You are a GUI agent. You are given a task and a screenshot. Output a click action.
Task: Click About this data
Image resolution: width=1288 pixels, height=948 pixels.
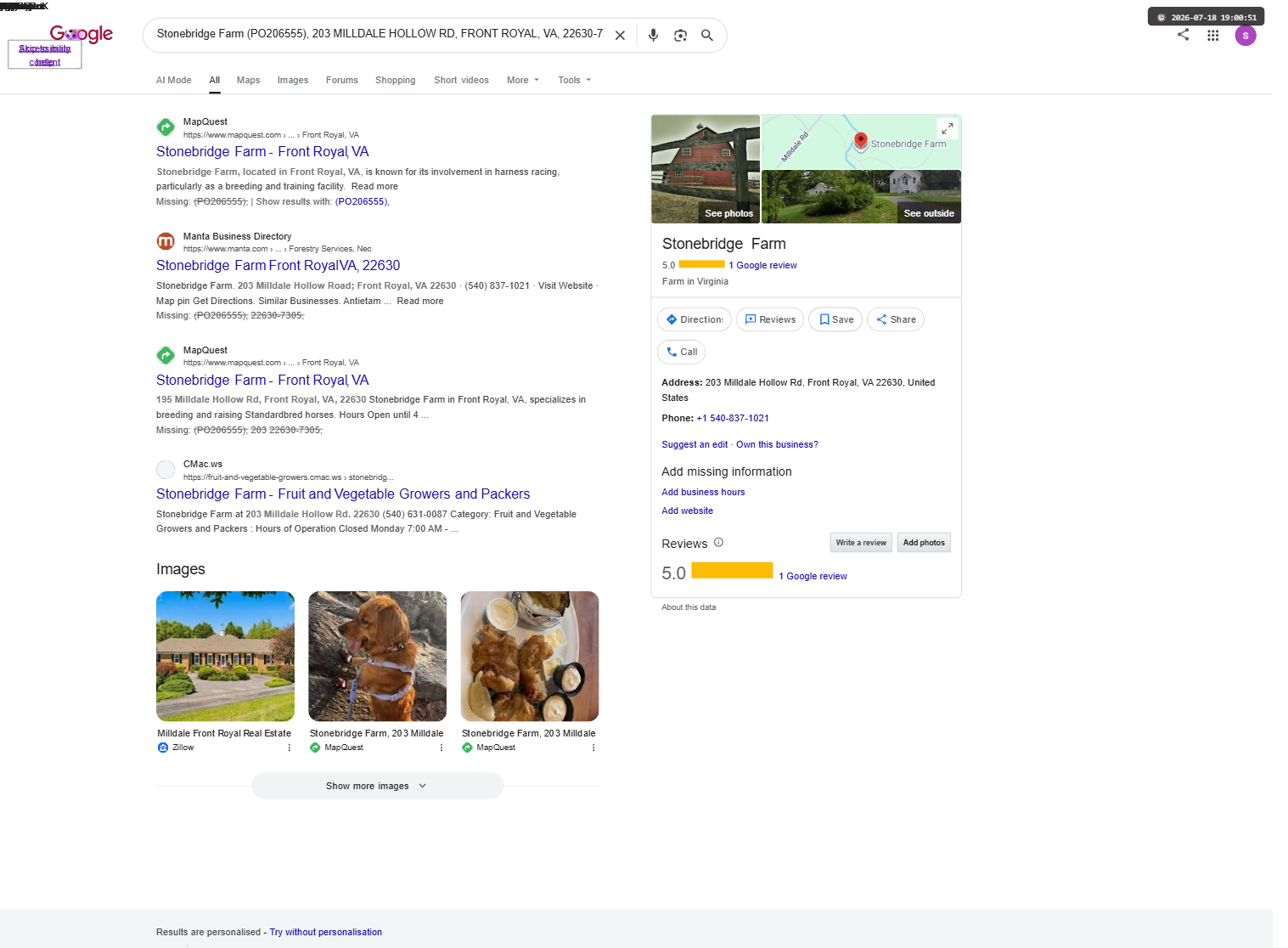[689, 607]
